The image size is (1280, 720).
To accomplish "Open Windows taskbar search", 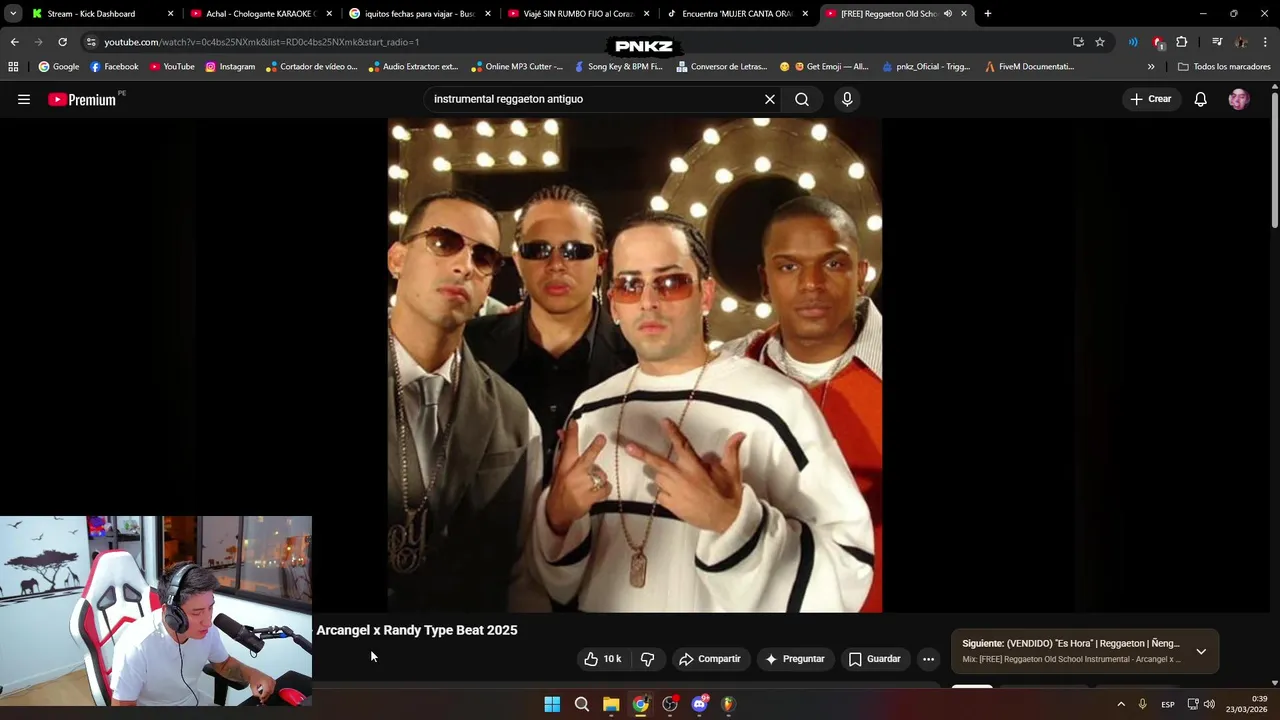I will click(x=582, y=704).
